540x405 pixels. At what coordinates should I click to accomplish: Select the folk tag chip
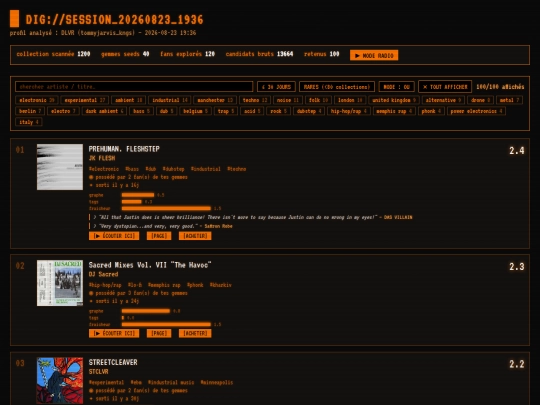(x=318, y=100)
